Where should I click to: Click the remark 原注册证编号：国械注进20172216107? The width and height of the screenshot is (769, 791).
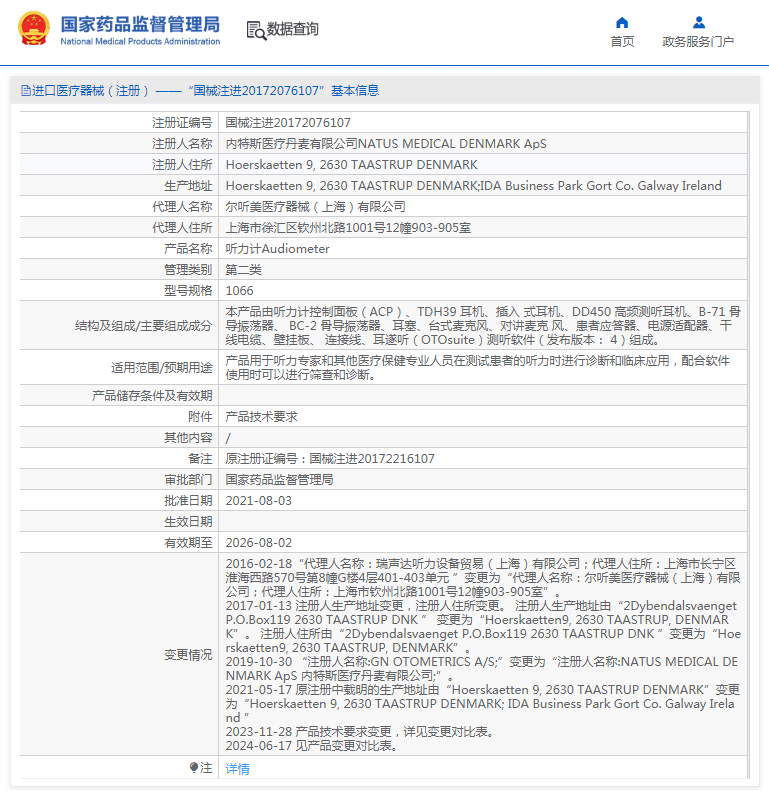pos(330,459)
